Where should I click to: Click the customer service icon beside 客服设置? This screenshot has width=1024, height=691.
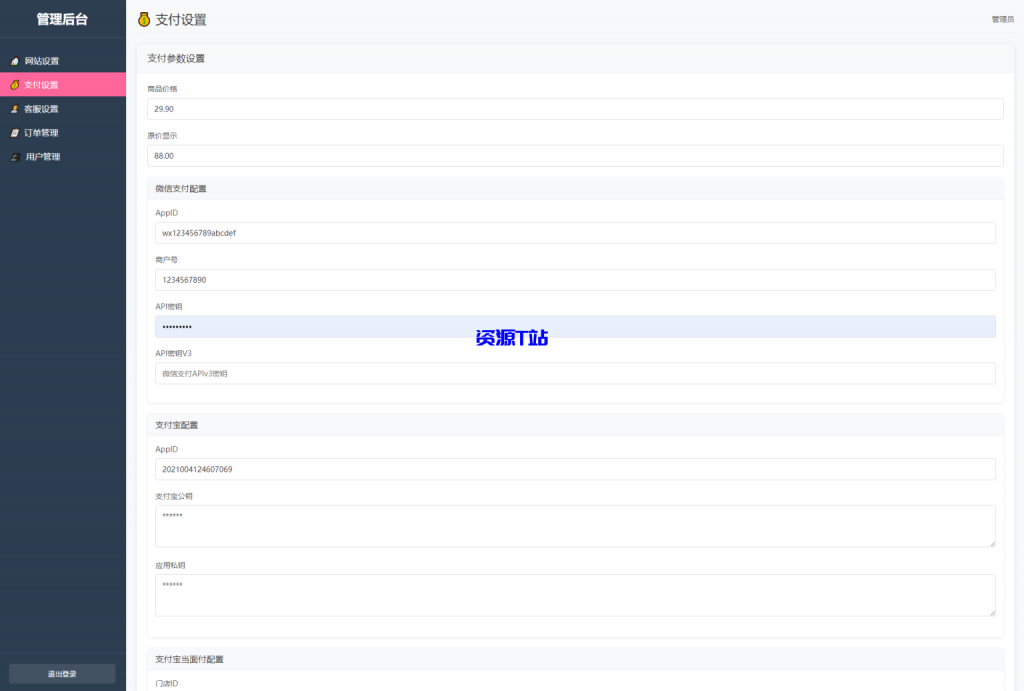click(x=15, y=109)
